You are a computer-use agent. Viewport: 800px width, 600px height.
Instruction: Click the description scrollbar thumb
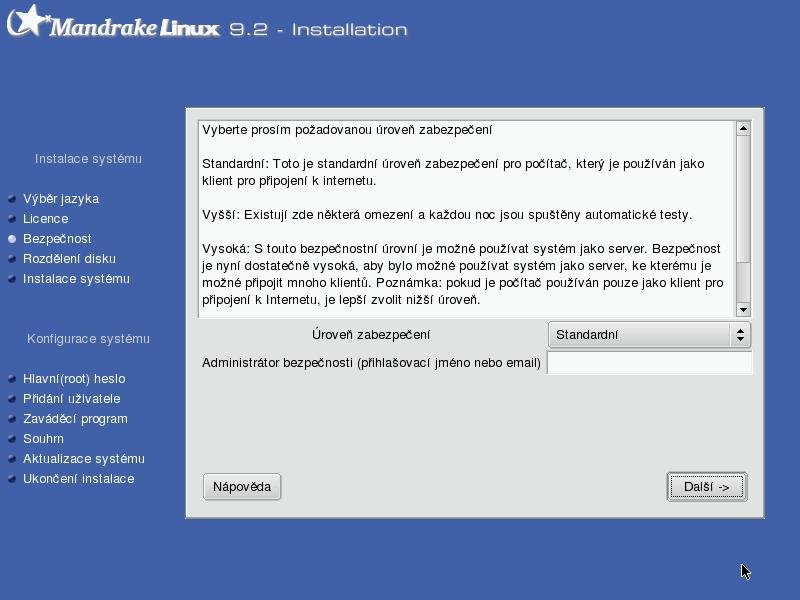coord(743,199)
